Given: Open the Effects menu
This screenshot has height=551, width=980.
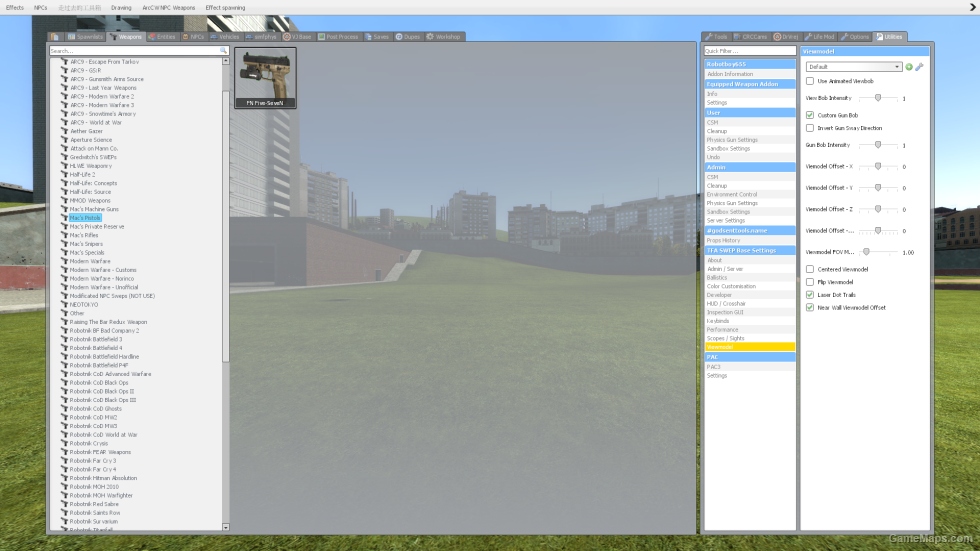Looking at the screenshot, I should pos(15,7).
